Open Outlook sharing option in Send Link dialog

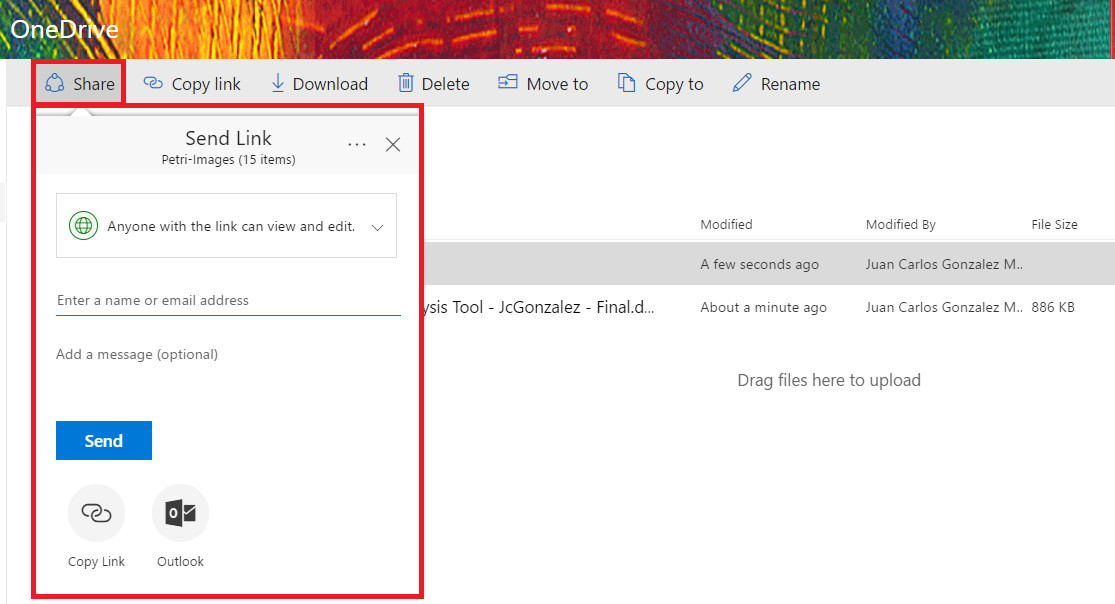[180, 512]
